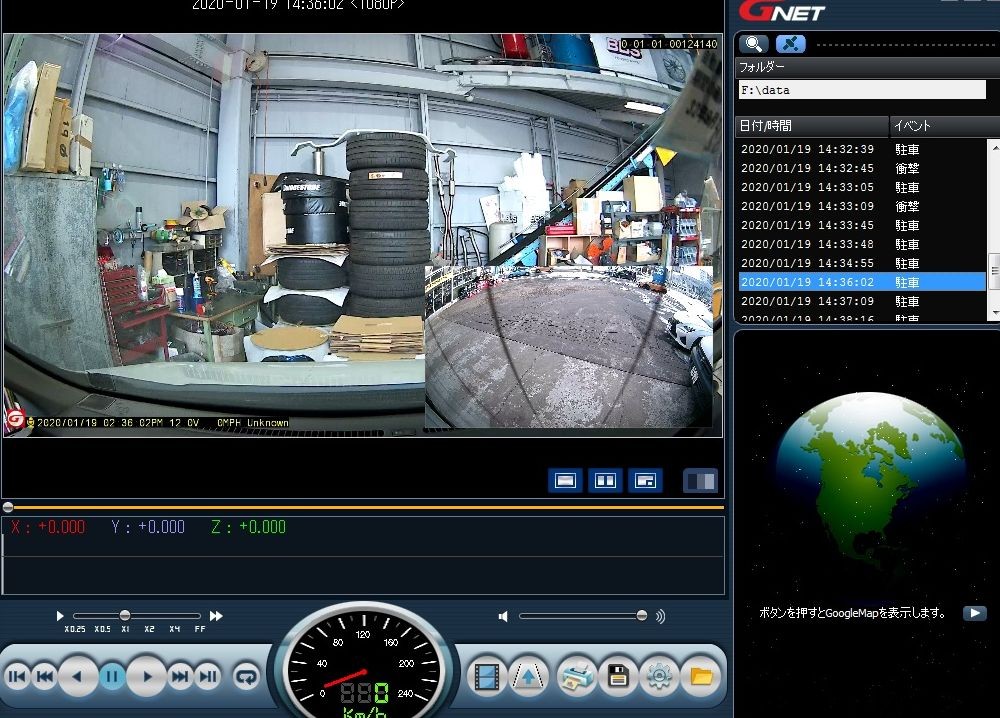Viewport: 1000px width, 718px height.
Task: Select recording 2020/01/19 14:34:55
Action: 862,263
